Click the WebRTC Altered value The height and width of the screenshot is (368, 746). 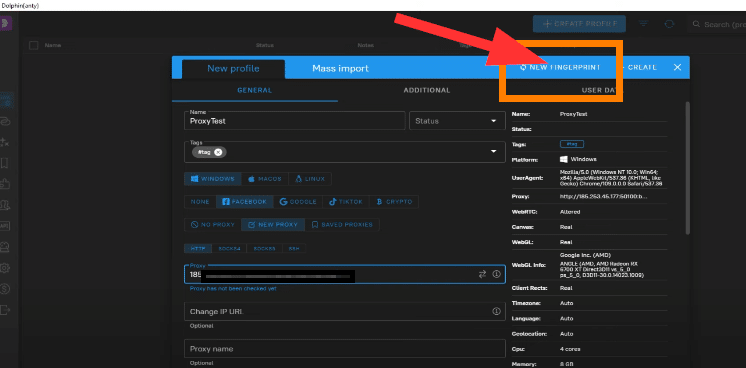click(x=570, y=212)
